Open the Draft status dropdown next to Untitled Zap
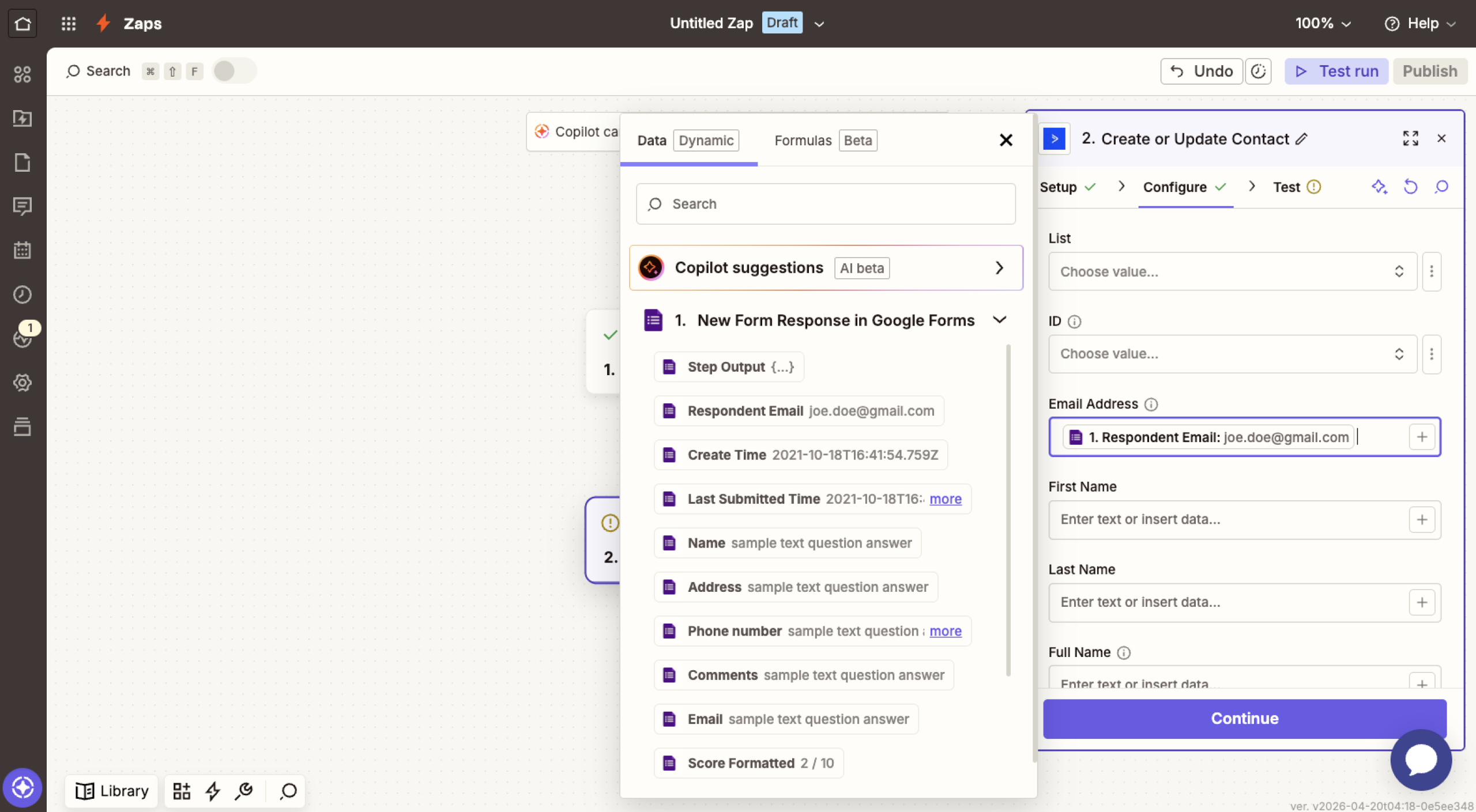Screen dimensions: 1476x812 (819, 23)
